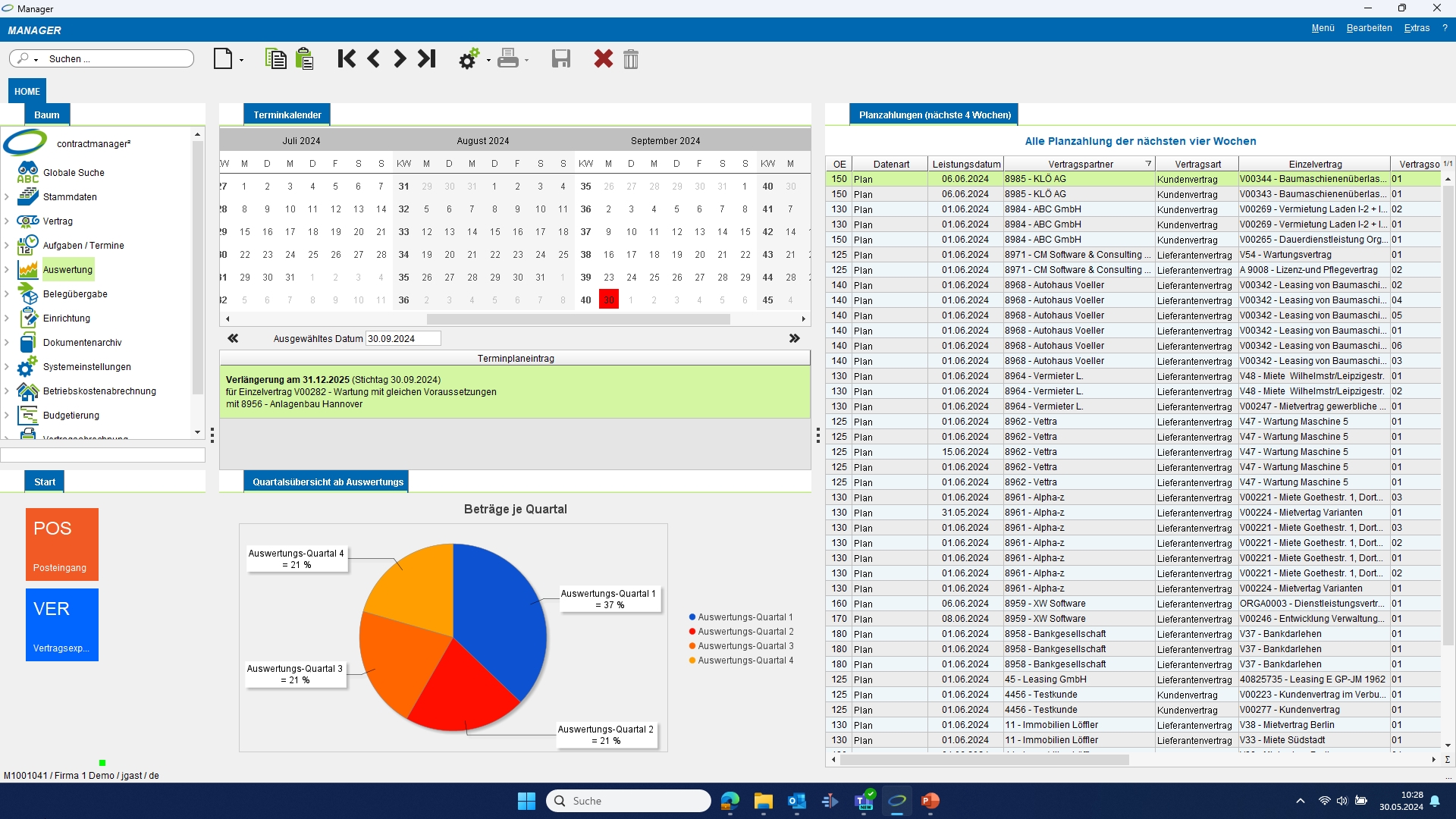Select Auswertung in the tree

(67, 270)
